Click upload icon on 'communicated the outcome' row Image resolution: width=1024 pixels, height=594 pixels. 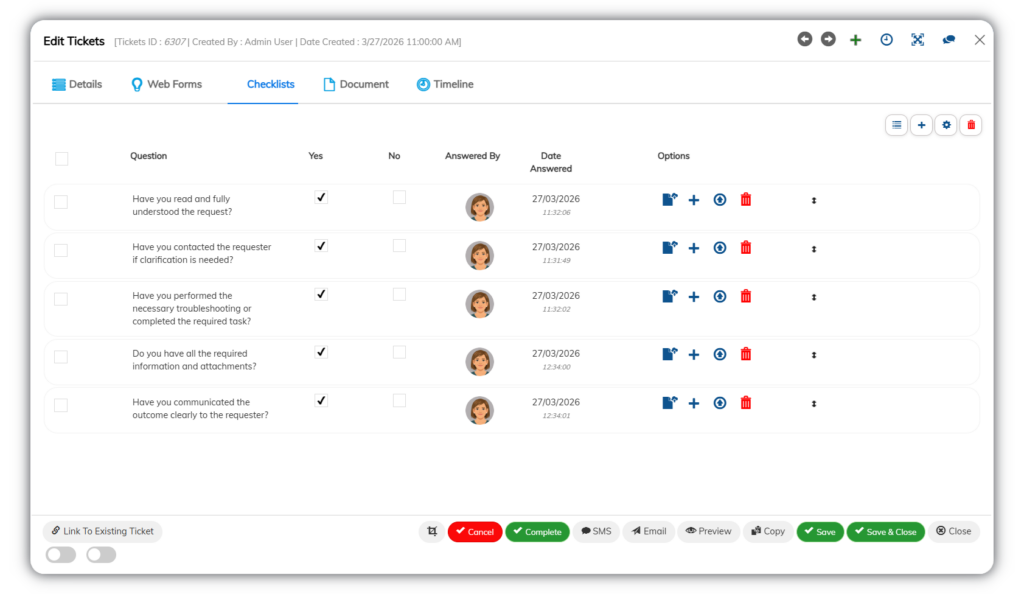720,403
